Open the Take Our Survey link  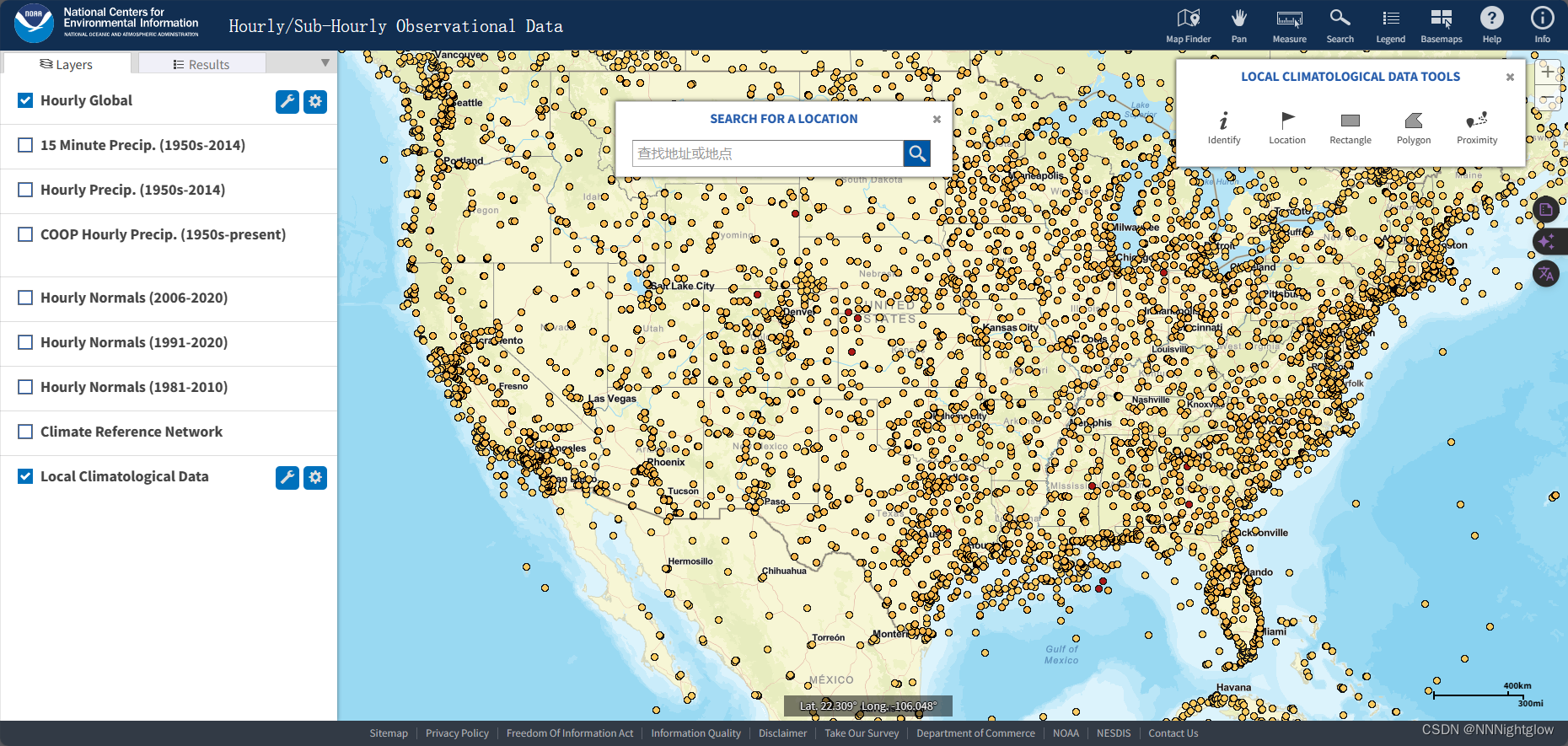point(862,733)
